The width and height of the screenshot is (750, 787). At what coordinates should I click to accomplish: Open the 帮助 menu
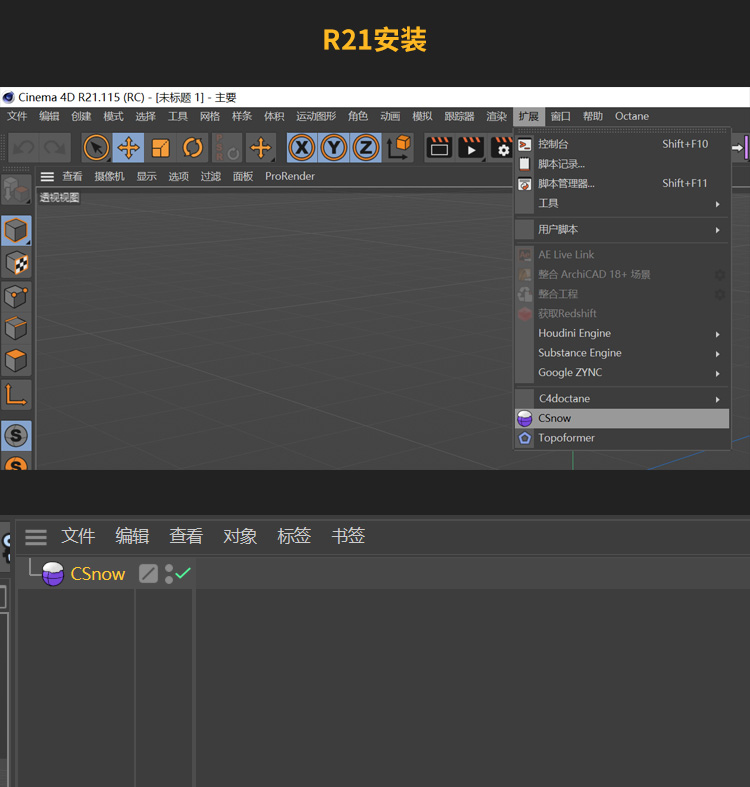pos(593,116)
